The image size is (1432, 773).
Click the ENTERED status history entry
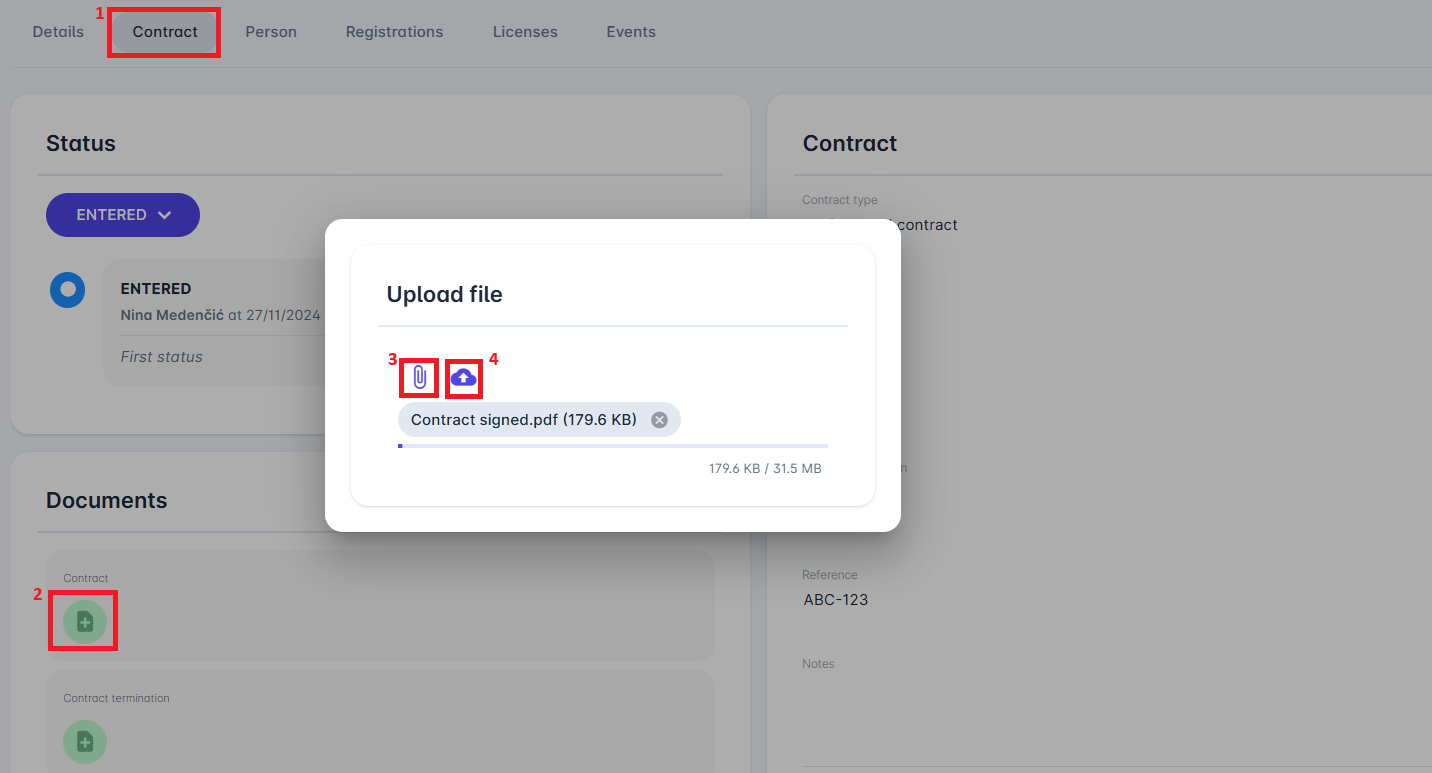220,322
